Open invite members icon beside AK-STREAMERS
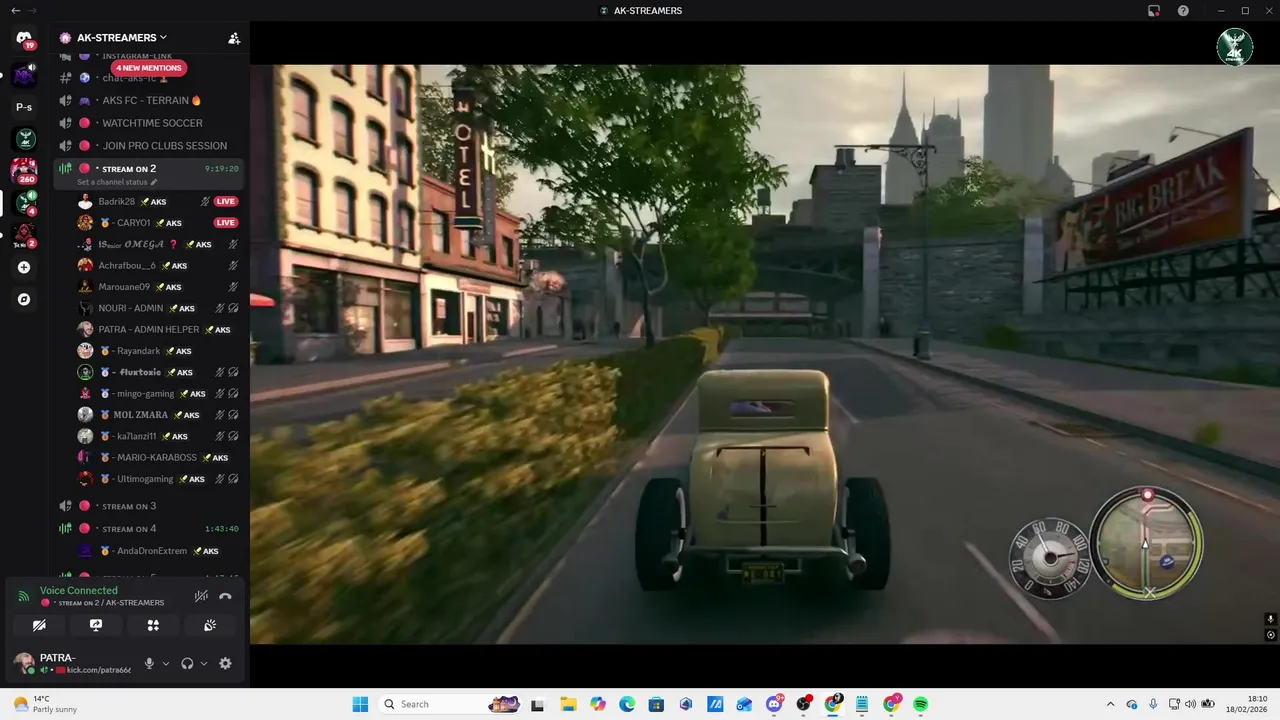 click(x=234, y=38)
